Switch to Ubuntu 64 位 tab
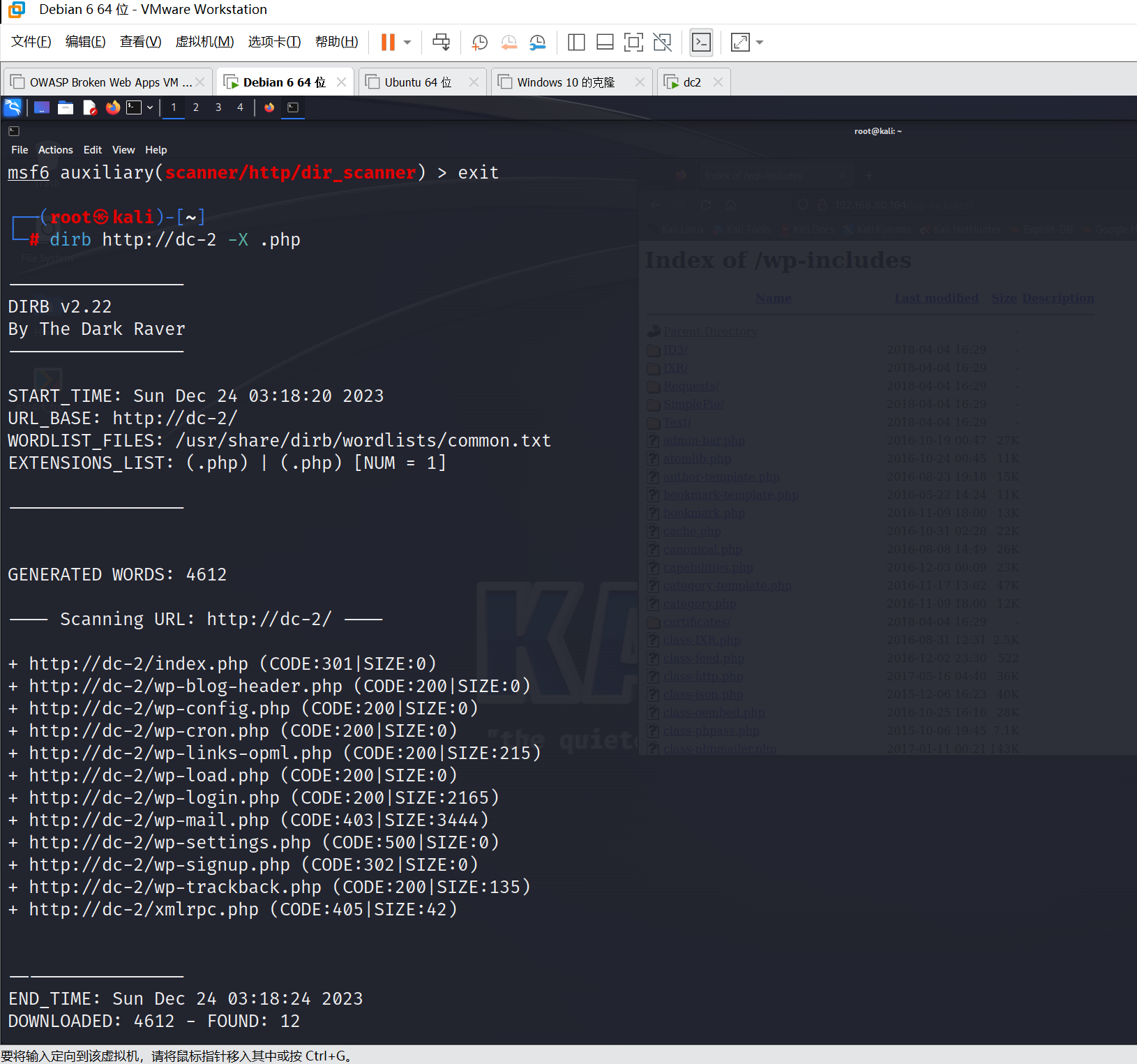This screenshot has width=1137, height=1064. pyautogui.click(x=423, y=82)
